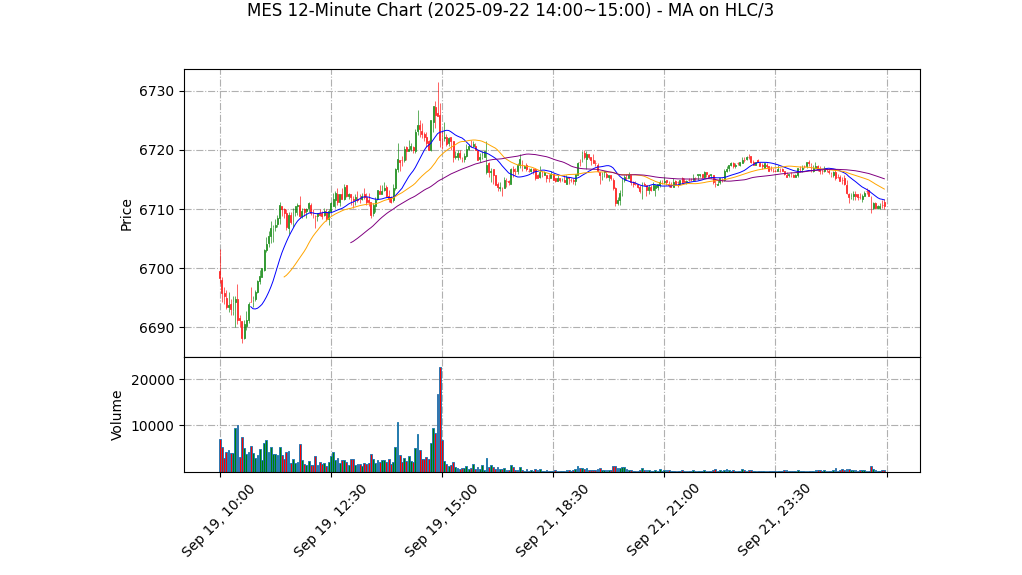
Task: Click the 'Sep 21, 23:30' time label
Action: click(774, 520)
